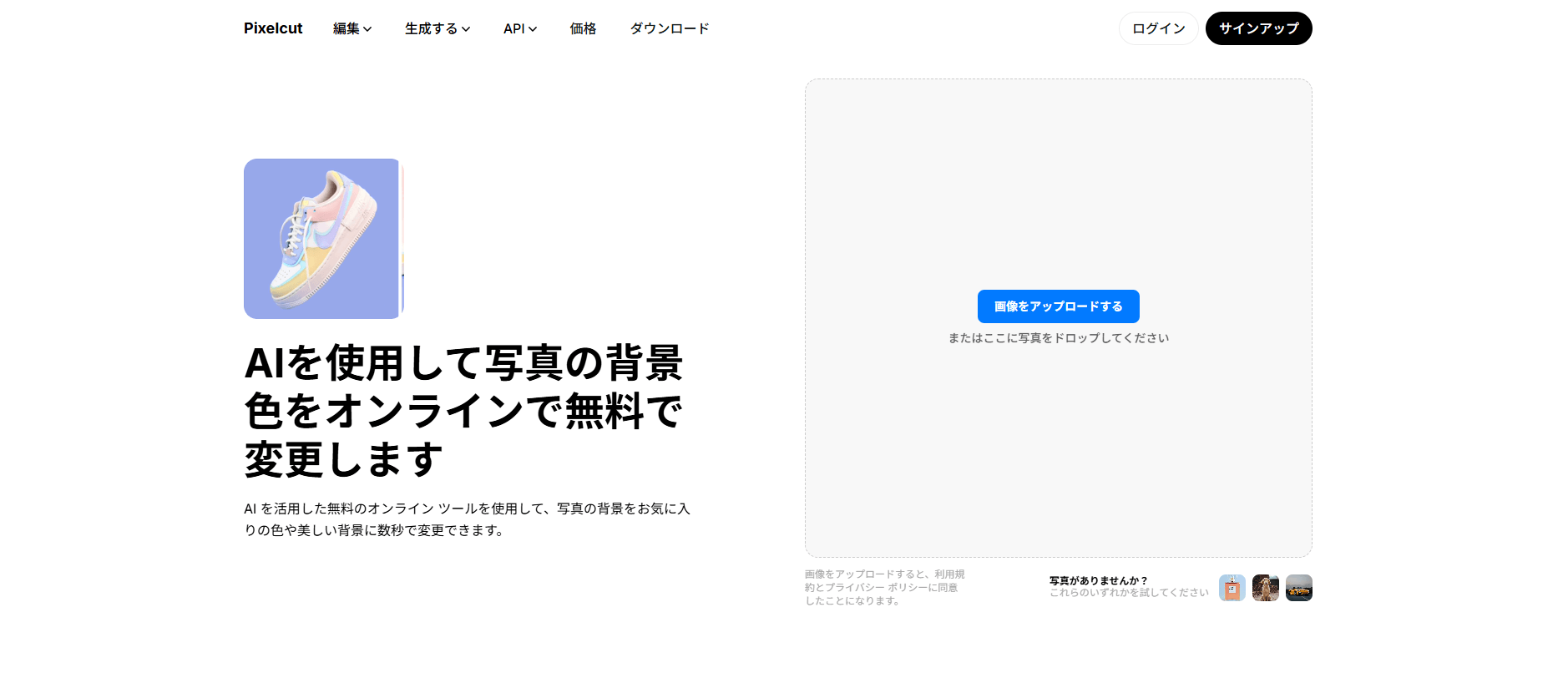The width and height of the screenshot is (1568, 673).
Task: Click the 画像をアップロードする button
Action: [x=1059, y=306]
